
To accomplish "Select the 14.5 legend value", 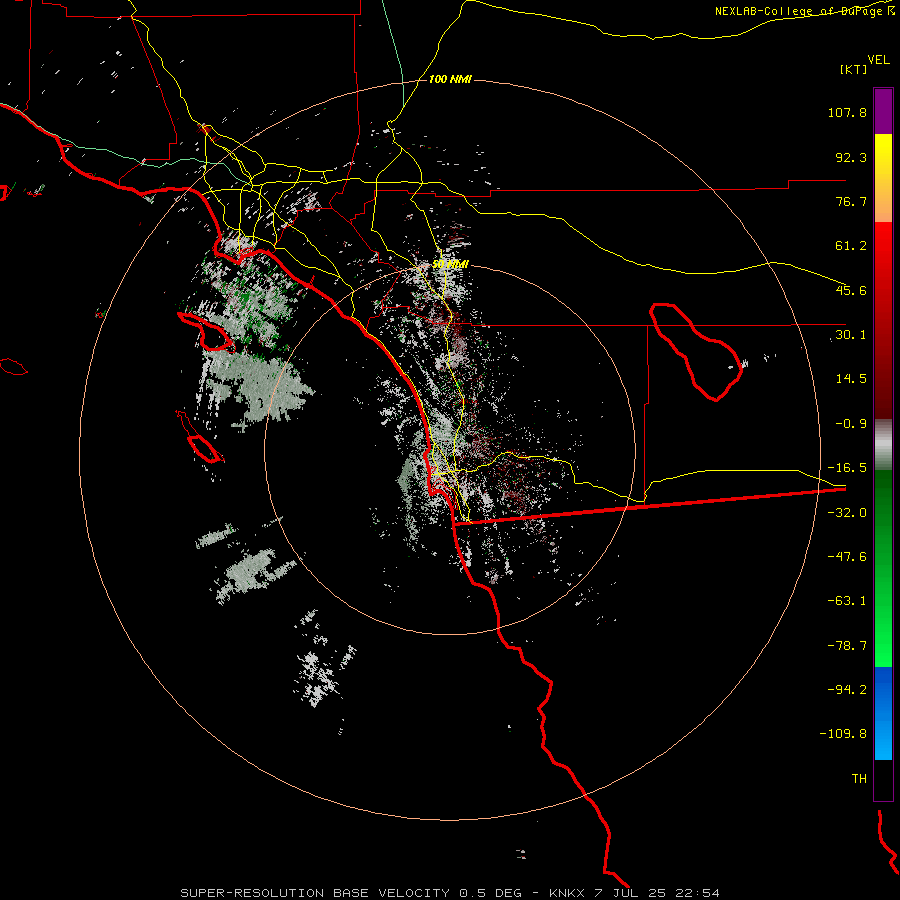I will (x=851, y=379).
